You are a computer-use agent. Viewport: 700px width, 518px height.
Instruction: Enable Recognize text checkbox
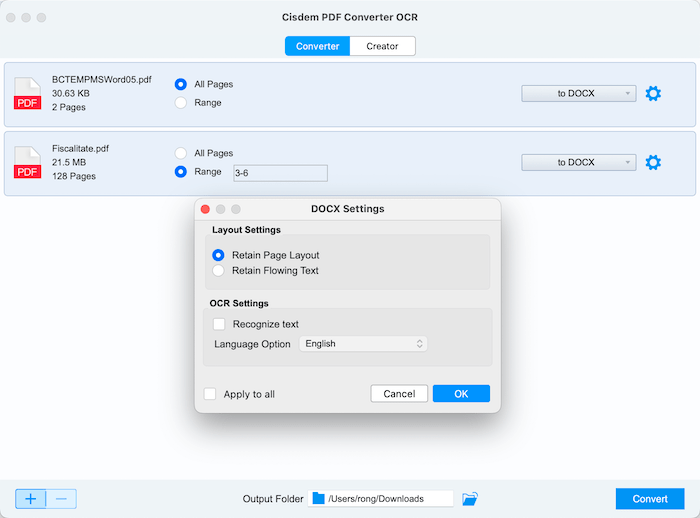click(x=219, y=324)
